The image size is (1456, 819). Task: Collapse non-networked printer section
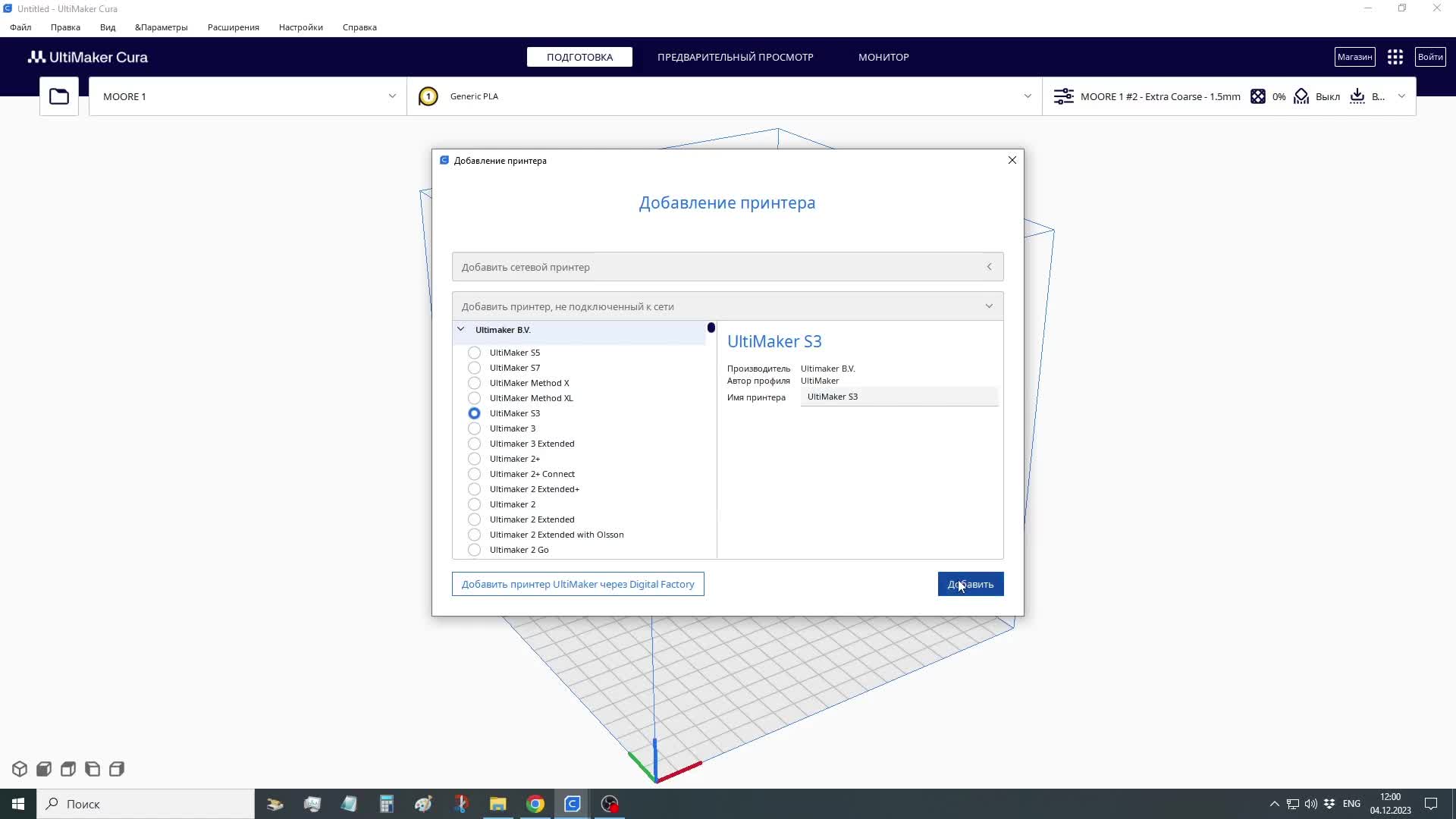click(728, 306)
